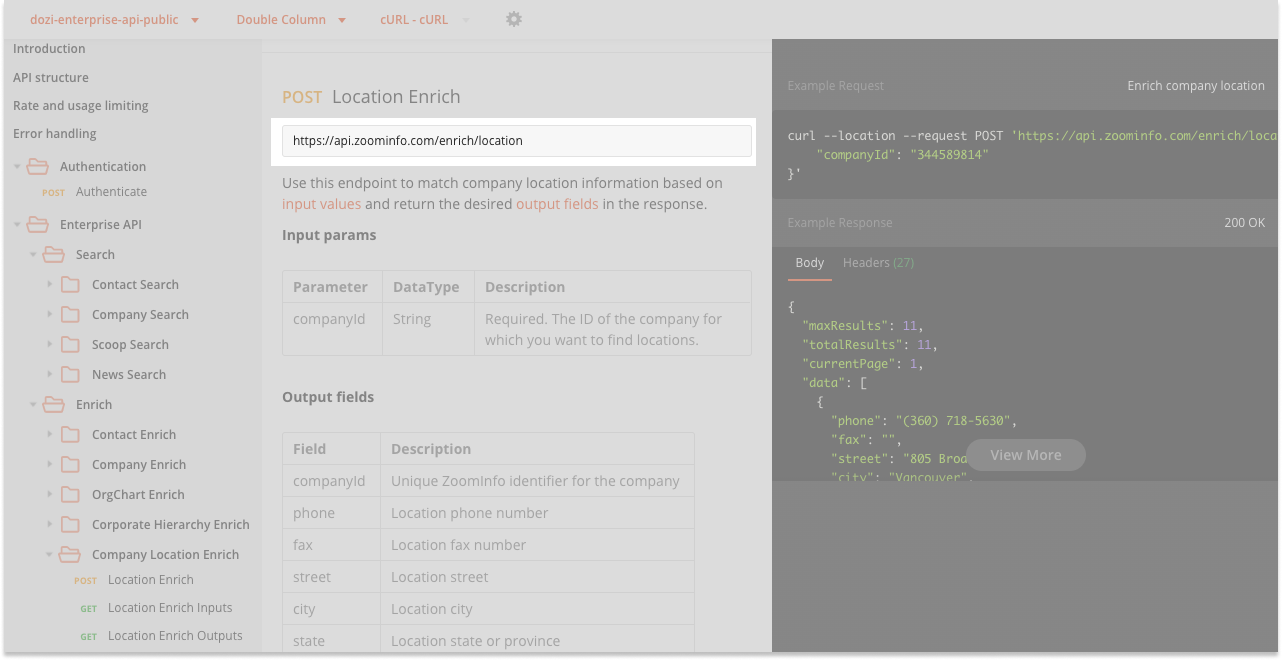Open the dozi-enterprise-api-public workspace dropdown
The height and width of the screenshot is (660, 1282).
click(113, 19)
